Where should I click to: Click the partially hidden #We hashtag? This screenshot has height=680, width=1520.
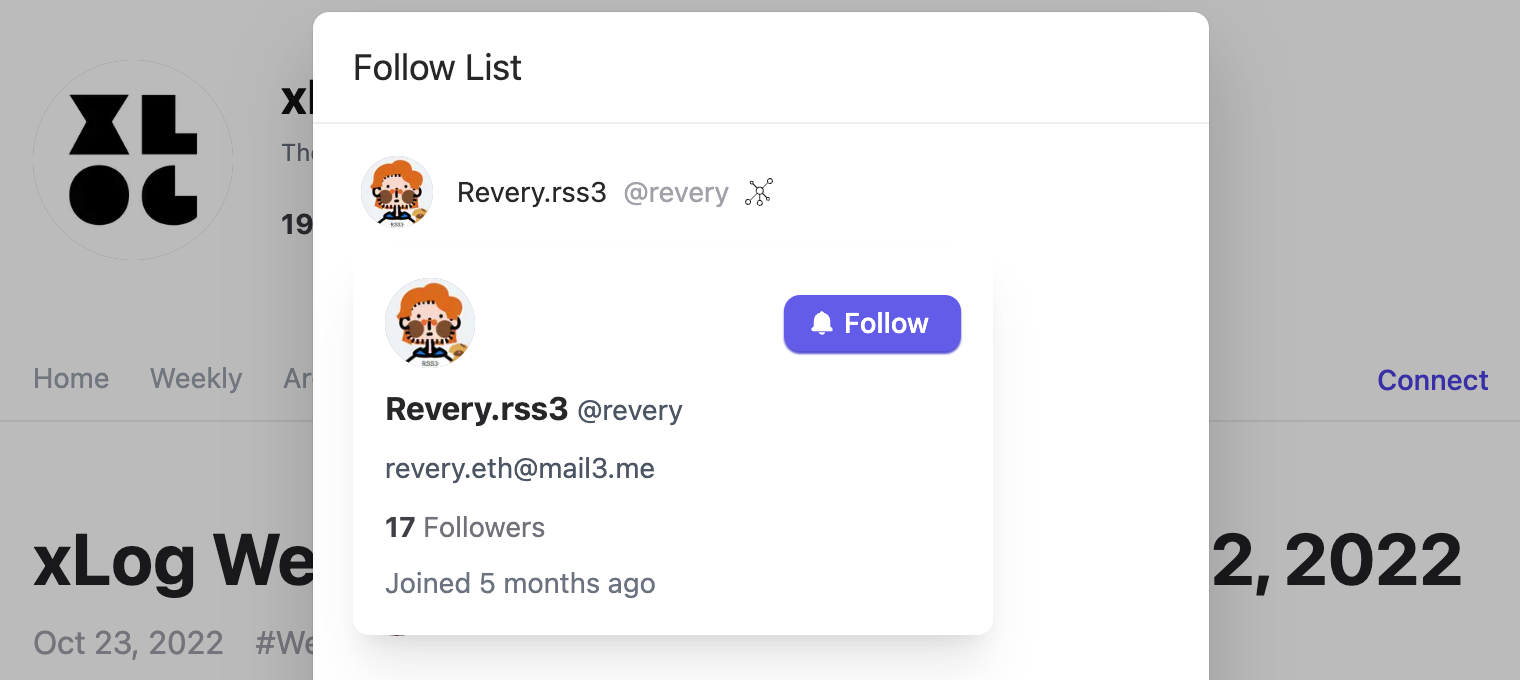coord(284,642)
